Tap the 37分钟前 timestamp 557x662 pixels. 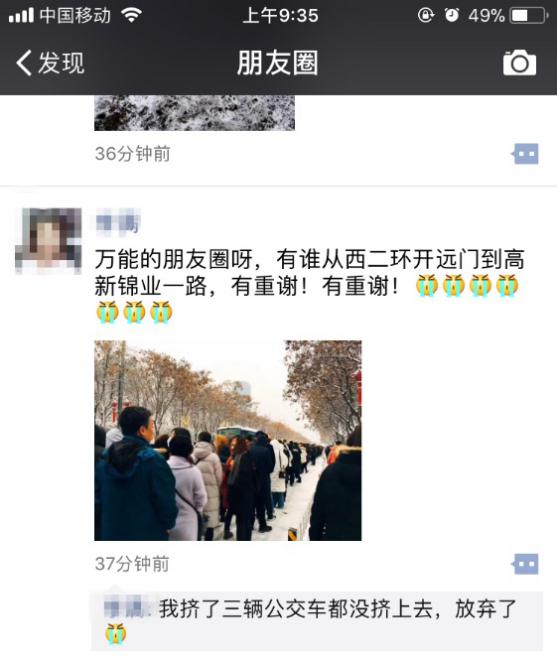pos(132,564)
